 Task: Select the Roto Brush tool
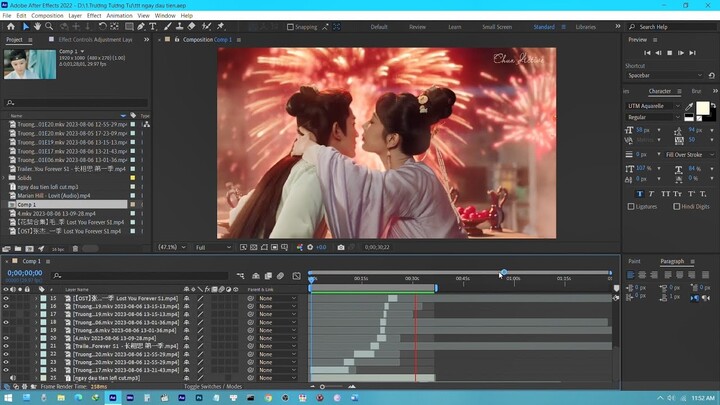click(x=207, y=27)
